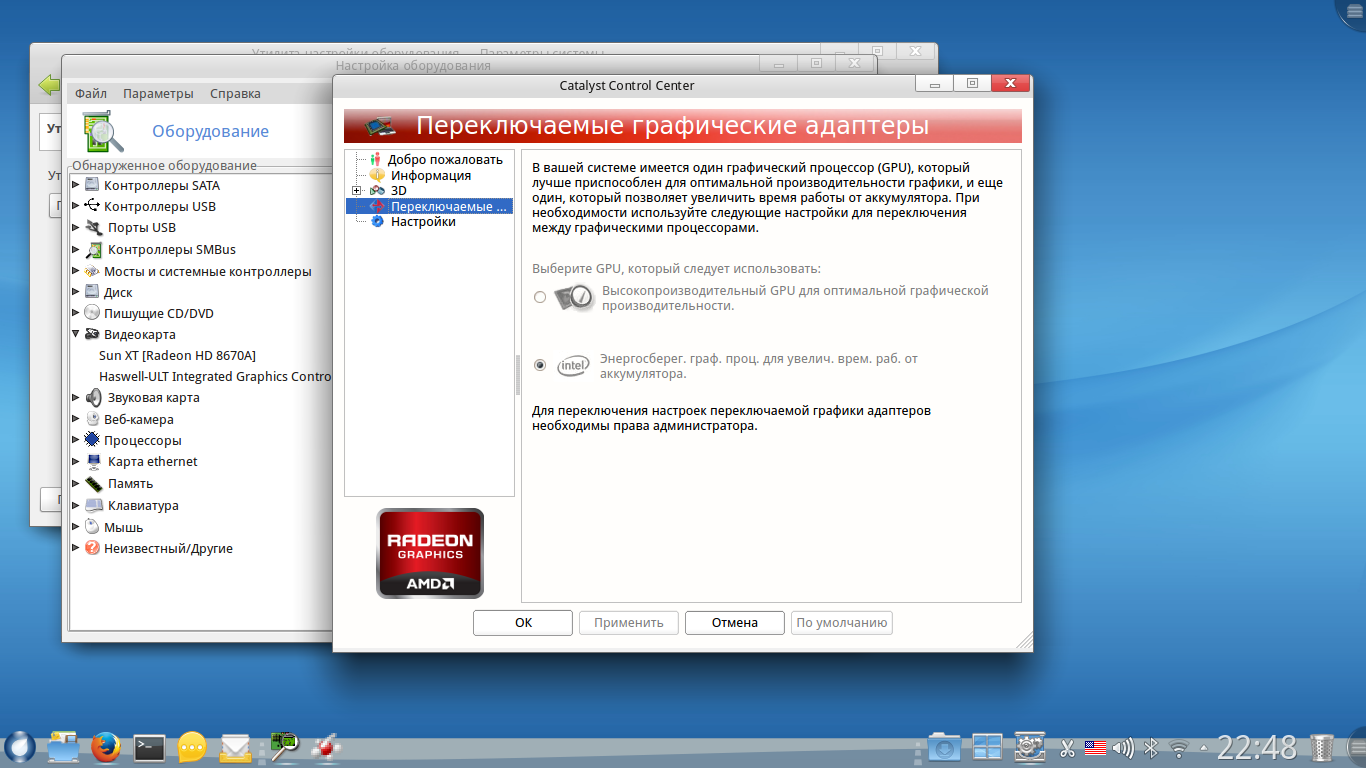Click the keyboard icon in hardware list
This screenshot has height=768, width=1366.
click(x=93, y=505)
